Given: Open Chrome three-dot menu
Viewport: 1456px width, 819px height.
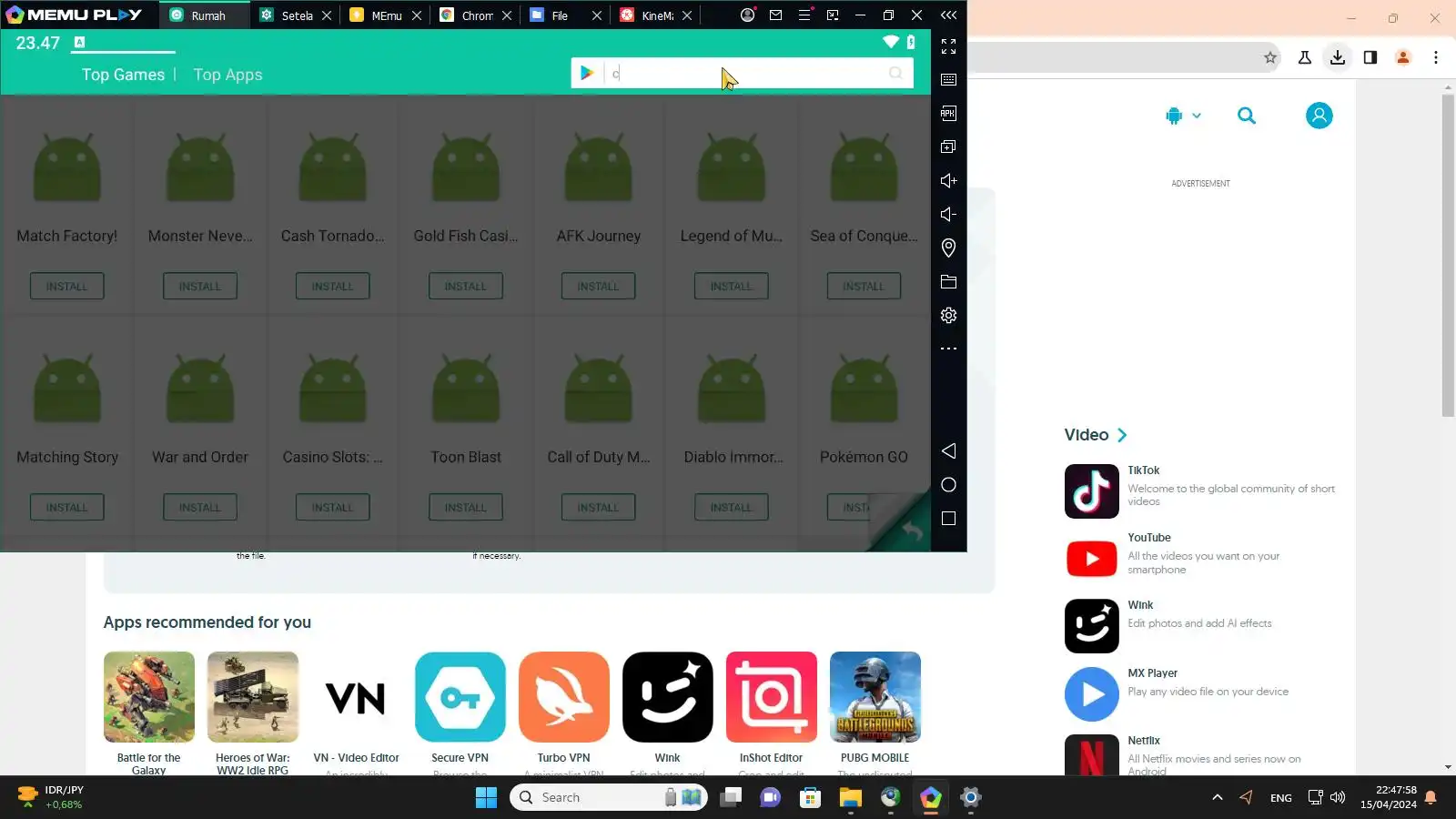Looking at the screenshot, I should click(x=1436, y=57).
